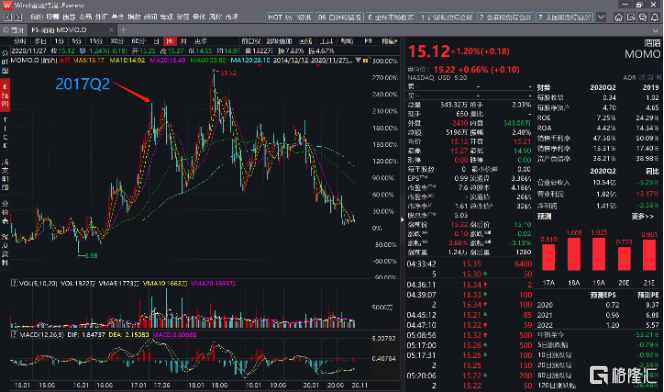Click the back navigation arrow

coord(8,17)
